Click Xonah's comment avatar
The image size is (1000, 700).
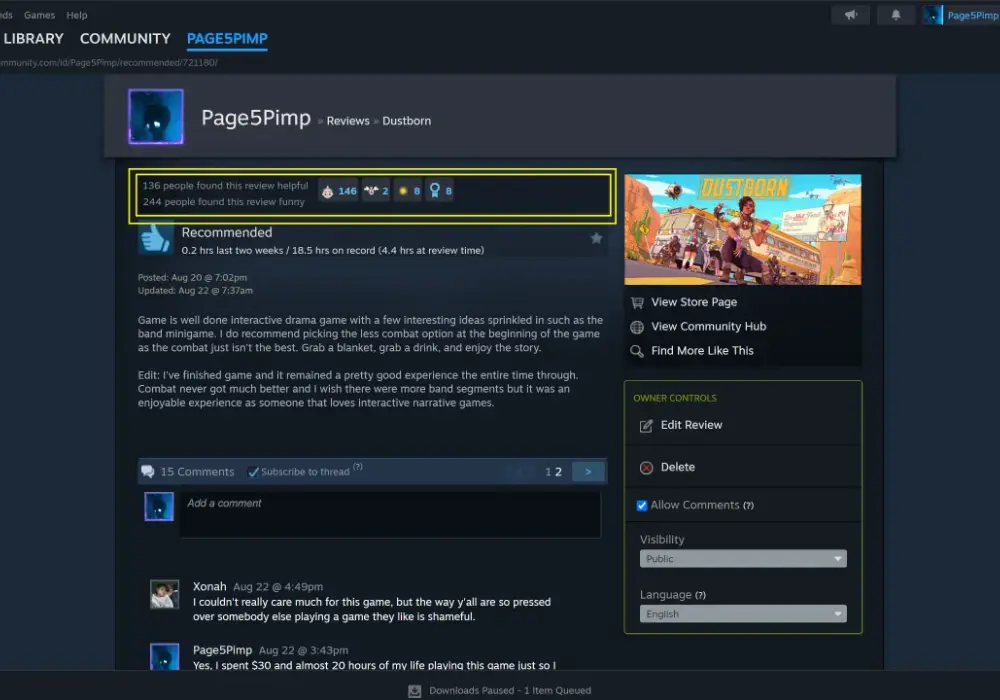click(164, 594)
